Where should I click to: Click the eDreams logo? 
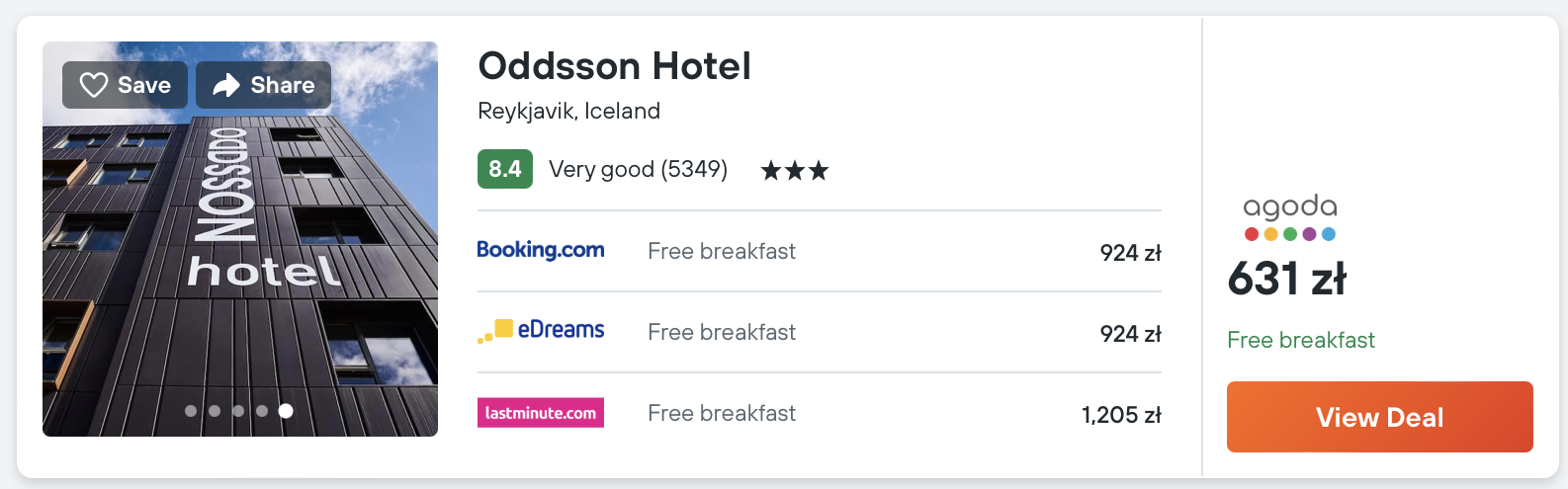[541, 331]
